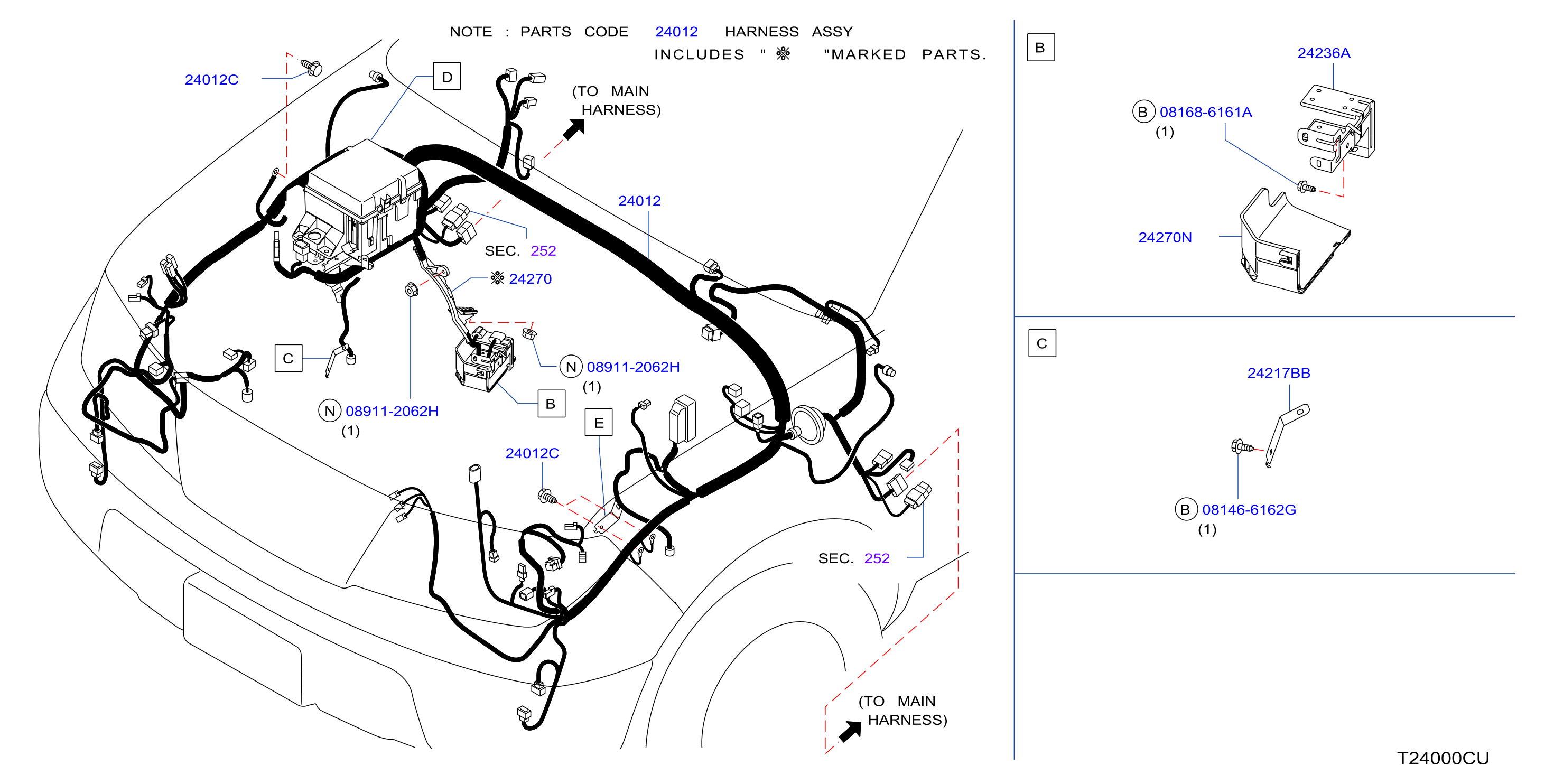Click the boxed C callout beside bracket

[289, 358]
